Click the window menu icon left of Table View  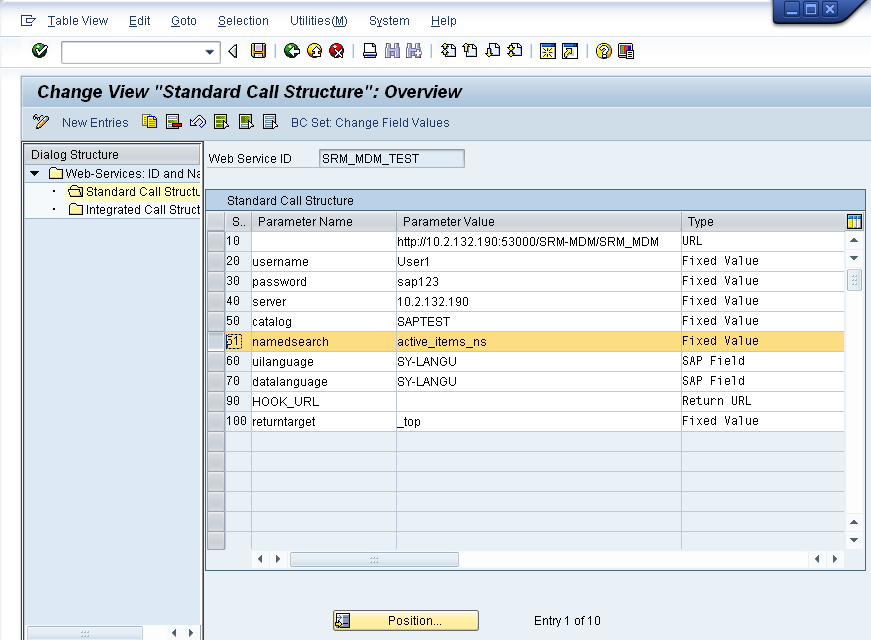coord(28,21)
